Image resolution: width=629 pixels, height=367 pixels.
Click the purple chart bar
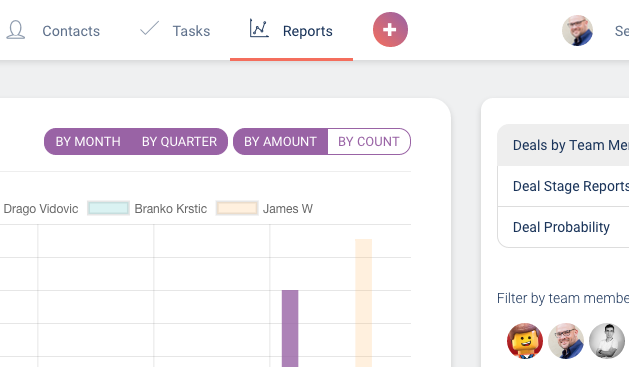tap(290, 328)
